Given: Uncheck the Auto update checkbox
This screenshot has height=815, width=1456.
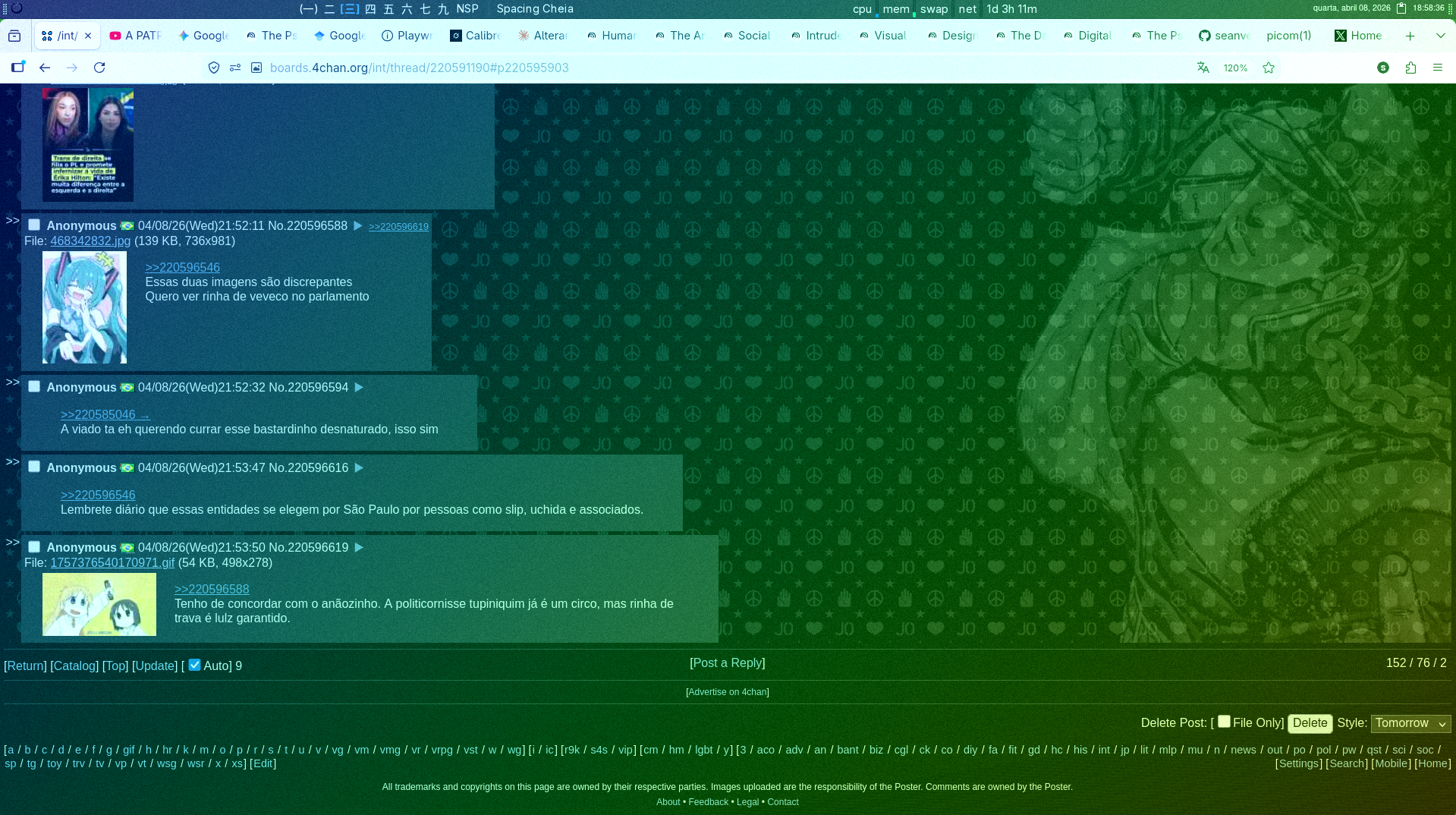Looking at the screenshot, I should coord(195,665).
